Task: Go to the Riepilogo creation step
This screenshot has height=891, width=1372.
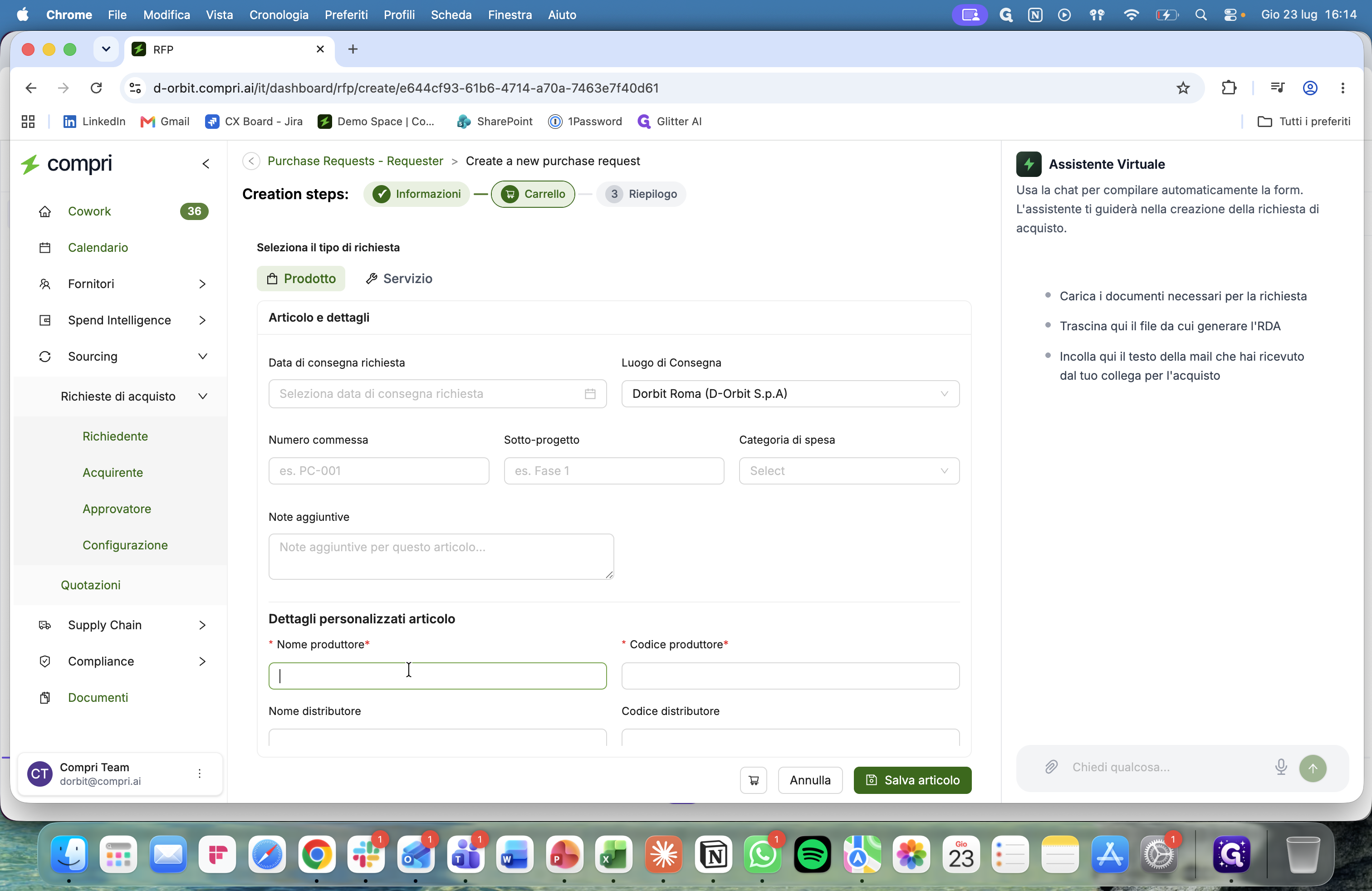Action: pos(642,194)
